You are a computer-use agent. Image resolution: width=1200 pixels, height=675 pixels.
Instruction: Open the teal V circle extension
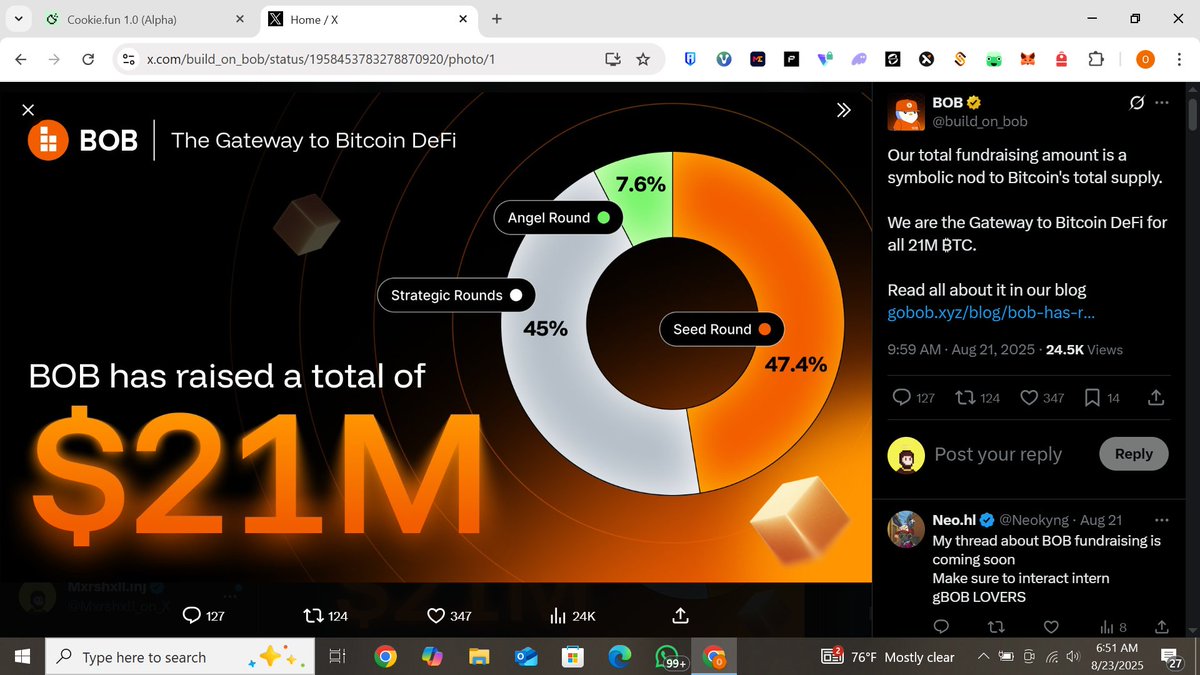(724, 59)
